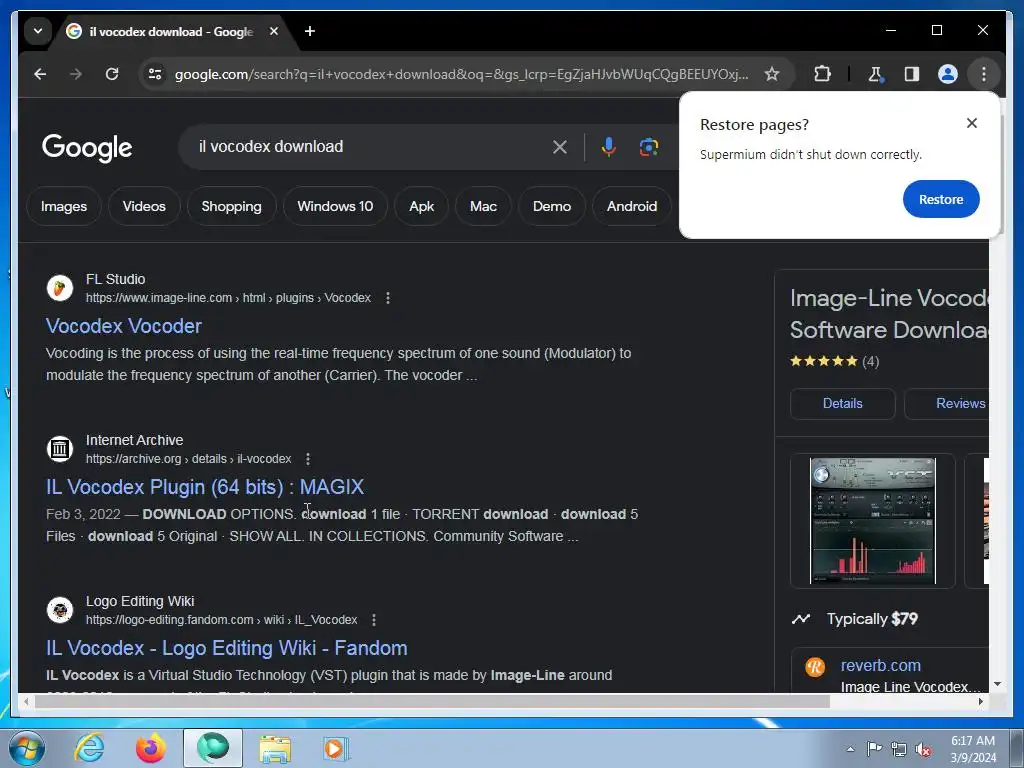Click the Internet Archive favicon
The height and width of the screenshot is (768, 1024).
[x=59, y=449]
